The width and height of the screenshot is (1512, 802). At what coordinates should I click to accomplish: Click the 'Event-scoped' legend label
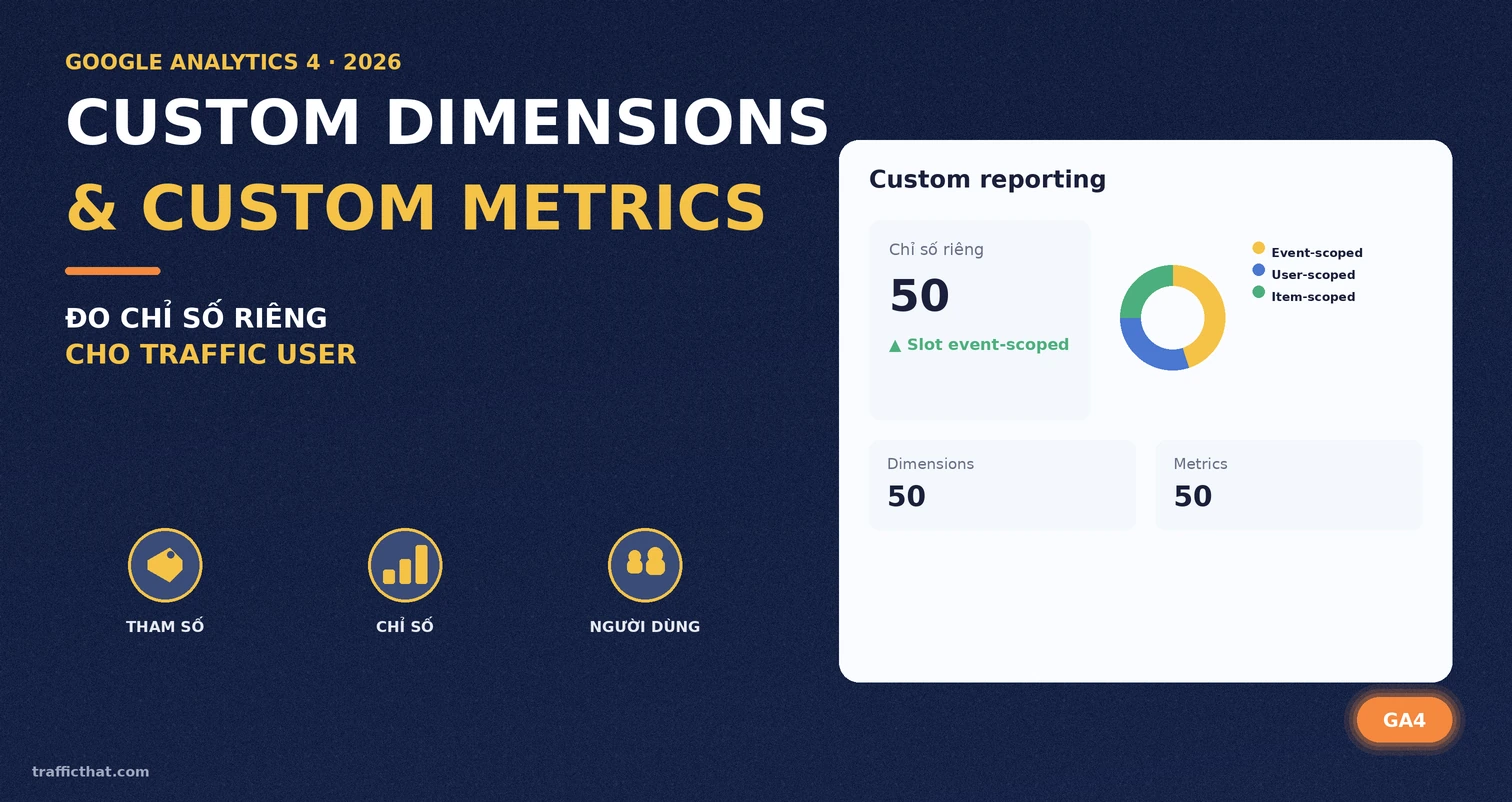[1317, 253]
